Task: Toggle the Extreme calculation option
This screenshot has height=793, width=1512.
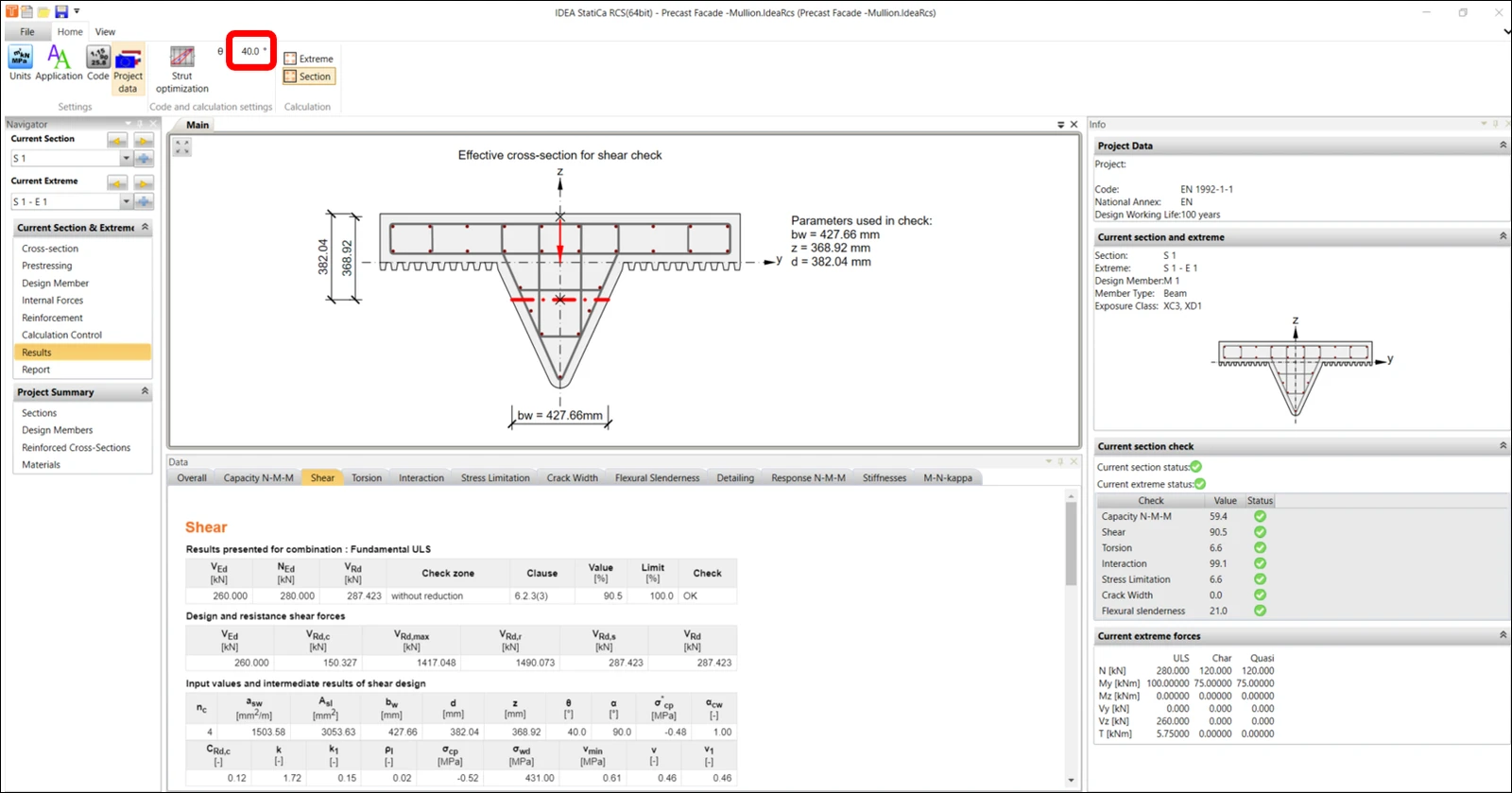Action: [x=309, y=59]
